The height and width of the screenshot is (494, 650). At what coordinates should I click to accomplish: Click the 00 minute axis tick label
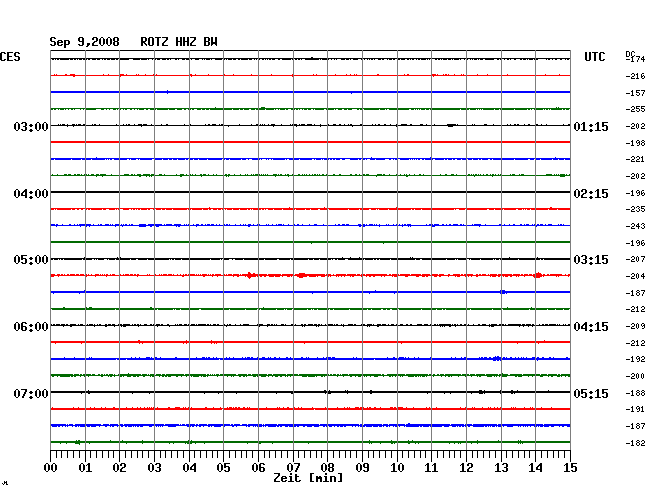coord(51,468)
